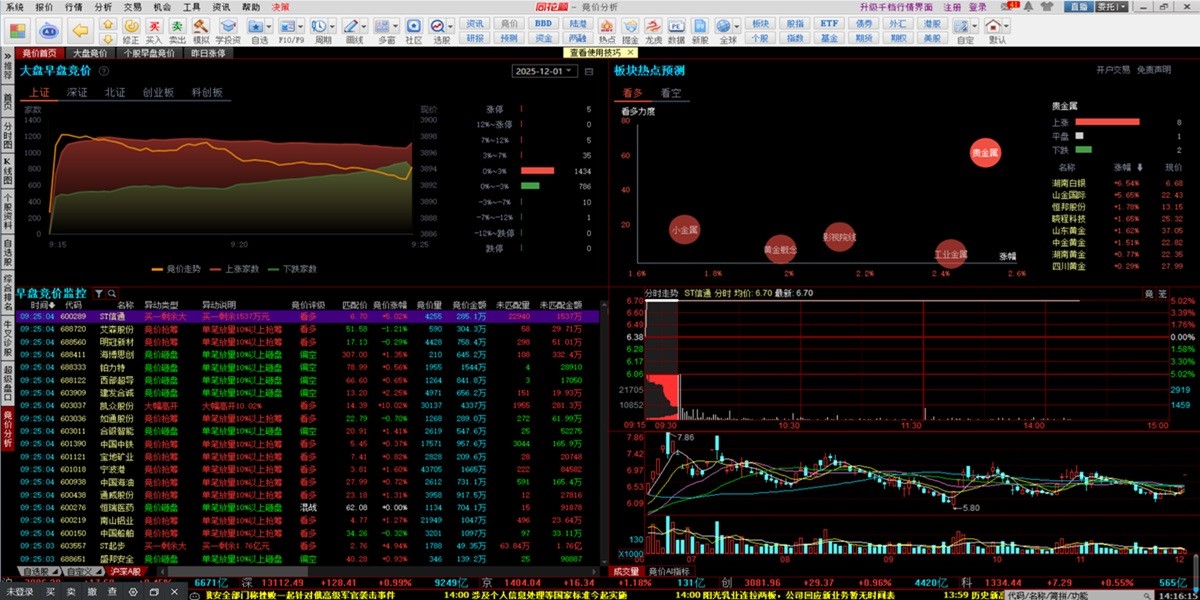Image resolution: width=1200 pixels, height=600 pixels.
Task: Open the 龙虎 ranking icon
Action: (x=654, y=28)
